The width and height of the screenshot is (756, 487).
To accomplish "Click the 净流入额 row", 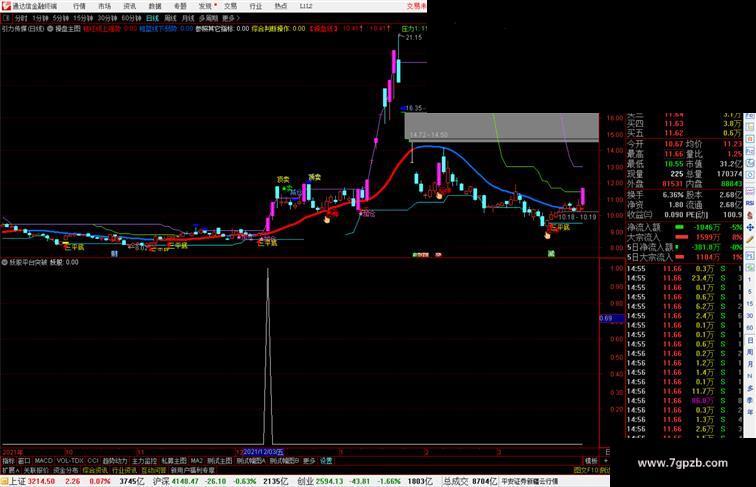I will [685, 227].
